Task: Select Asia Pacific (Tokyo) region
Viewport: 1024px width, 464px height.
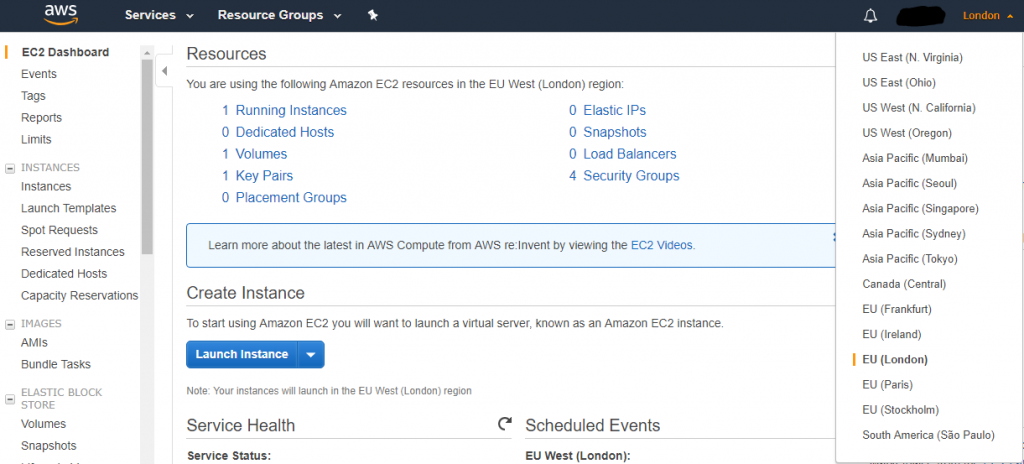Action: (x=910, y=259)
